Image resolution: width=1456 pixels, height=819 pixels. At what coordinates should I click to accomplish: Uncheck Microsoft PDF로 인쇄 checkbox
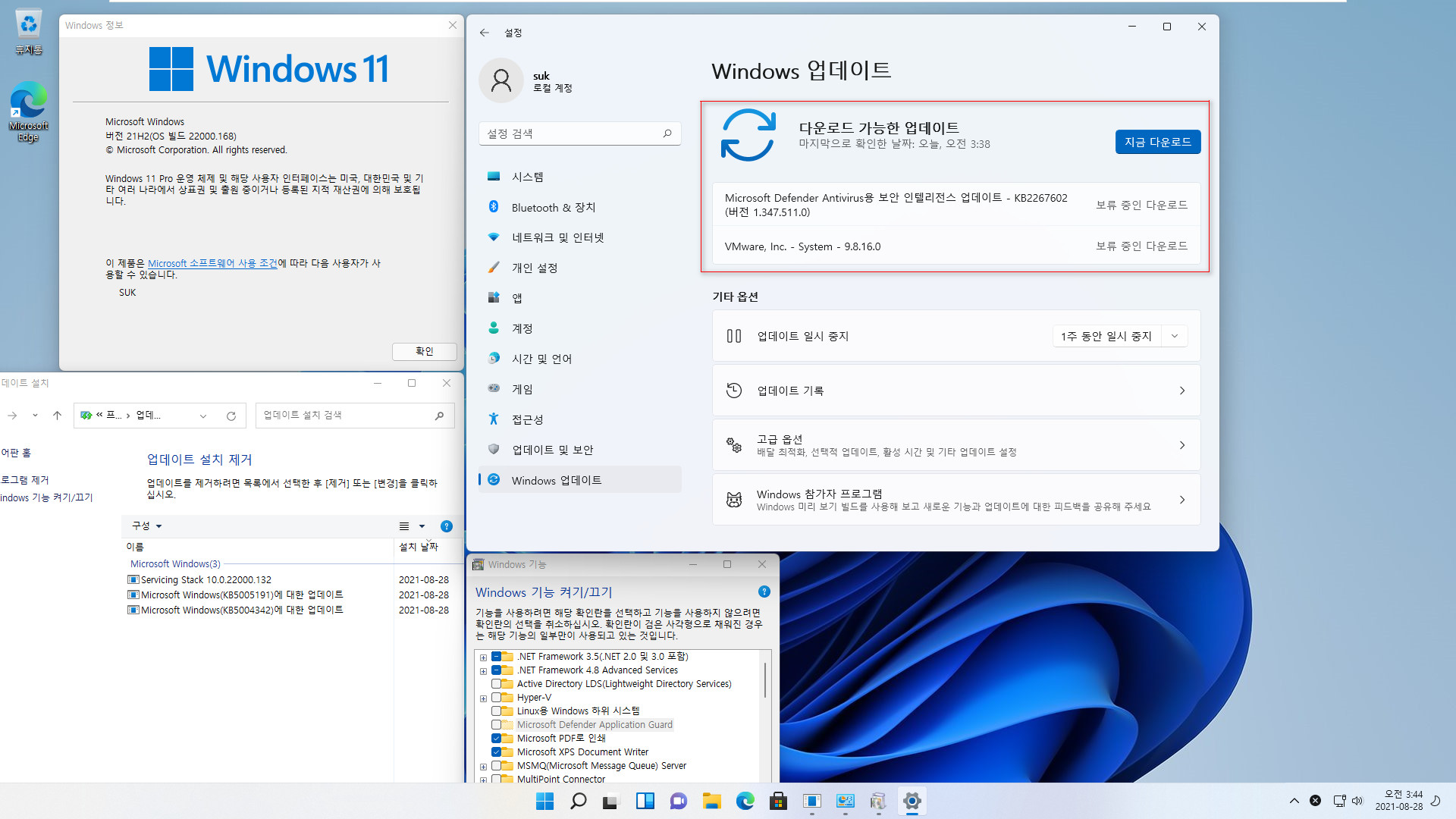496,739
